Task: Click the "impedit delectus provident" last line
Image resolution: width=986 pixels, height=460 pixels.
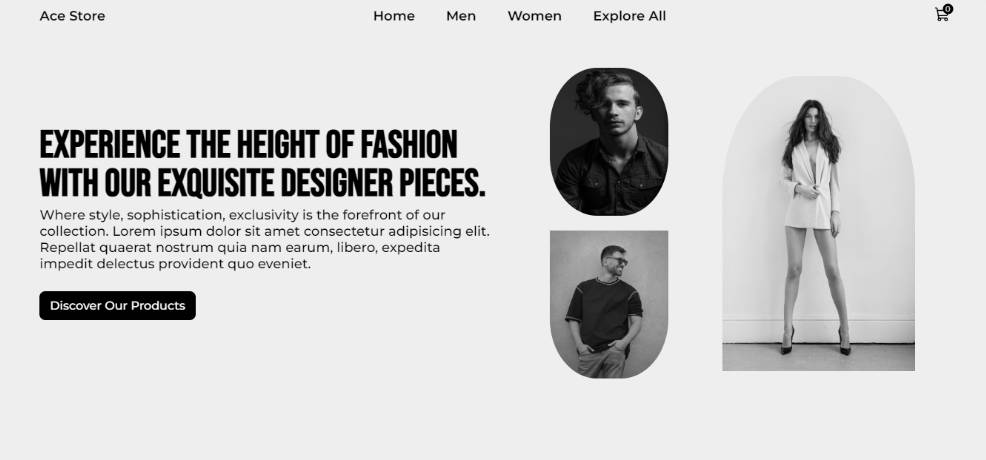Action: tap(175, 264)
